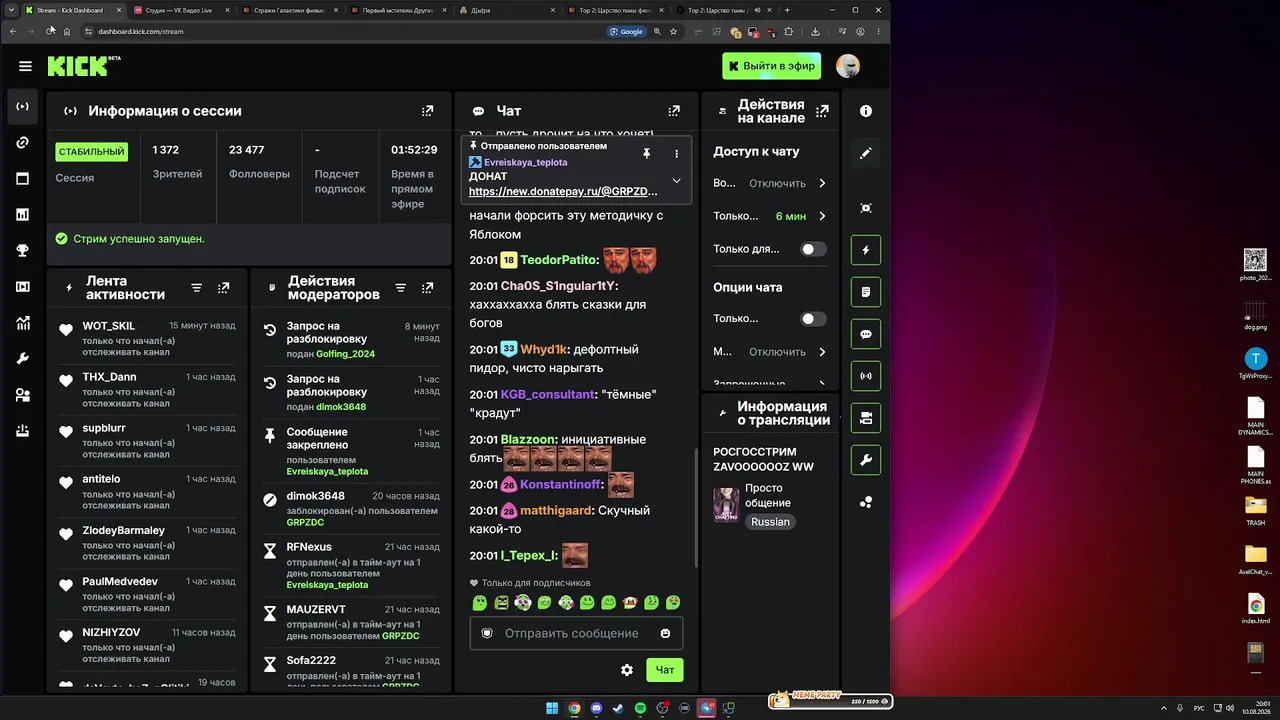Click the 'Просто общение' category thumbnail
Image resolution: width=1280 pixels, height=720 pixels.
click(726, 505)
